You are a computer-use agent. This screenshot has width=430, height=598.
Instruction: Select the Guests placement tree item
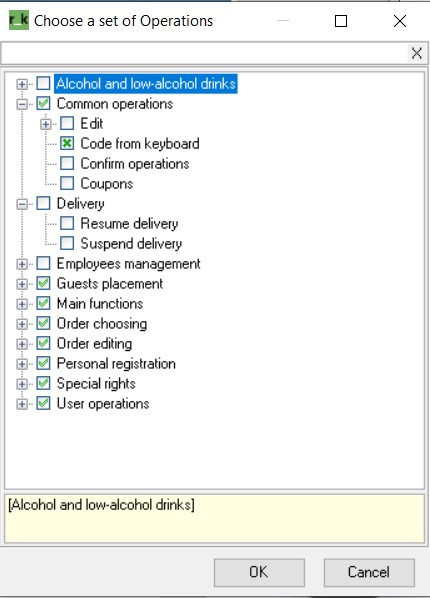coord(110,284)
